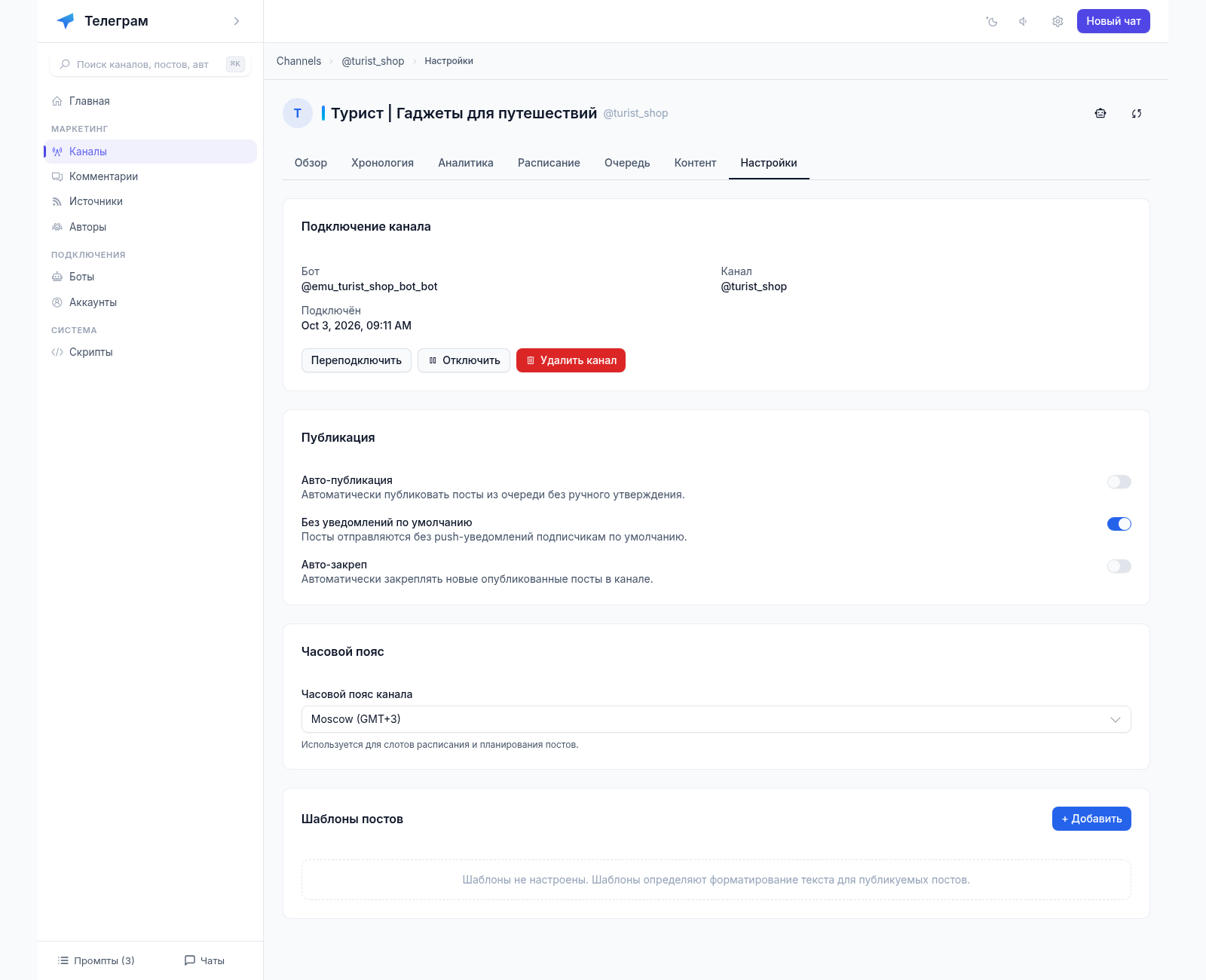Viewport: 1206px width, 980px height.
Task: Open Промпты (3) list at bottom
Action: coord(96,960)
